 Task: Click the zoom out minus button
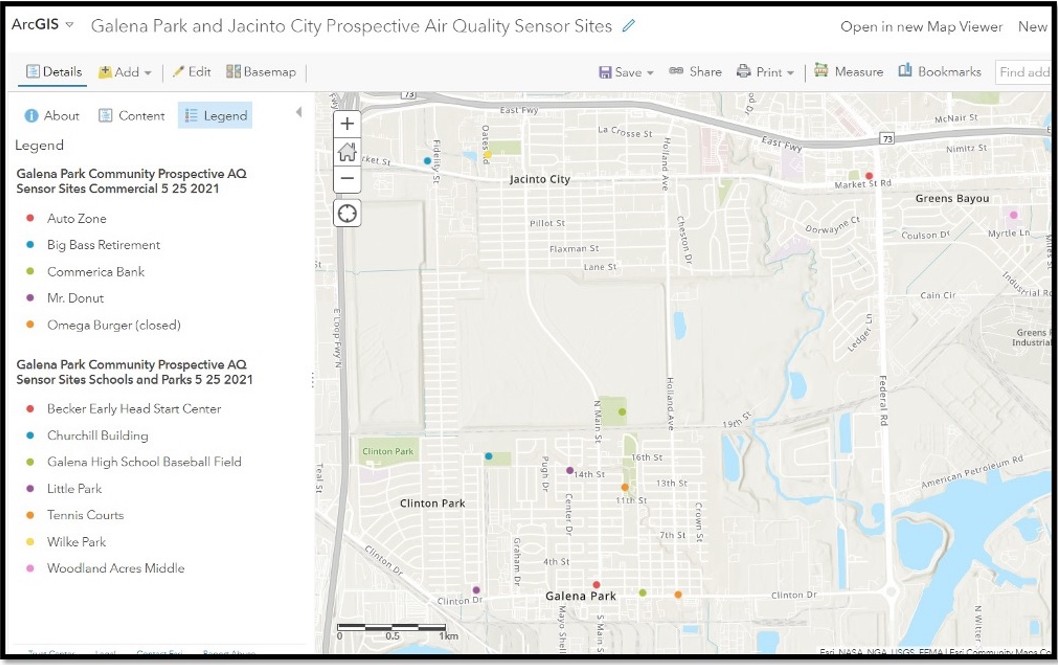[347, 179]
